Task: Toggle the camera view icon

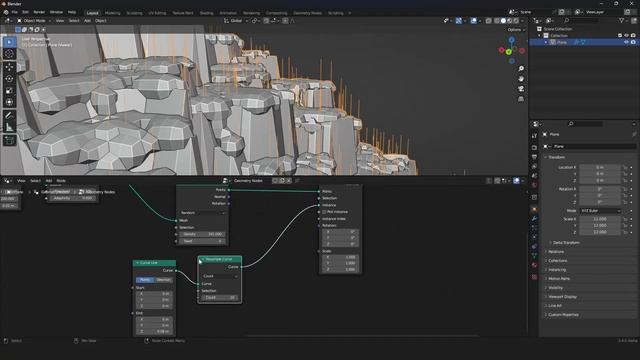Action: pyautogui.click(x=521, y=89)
